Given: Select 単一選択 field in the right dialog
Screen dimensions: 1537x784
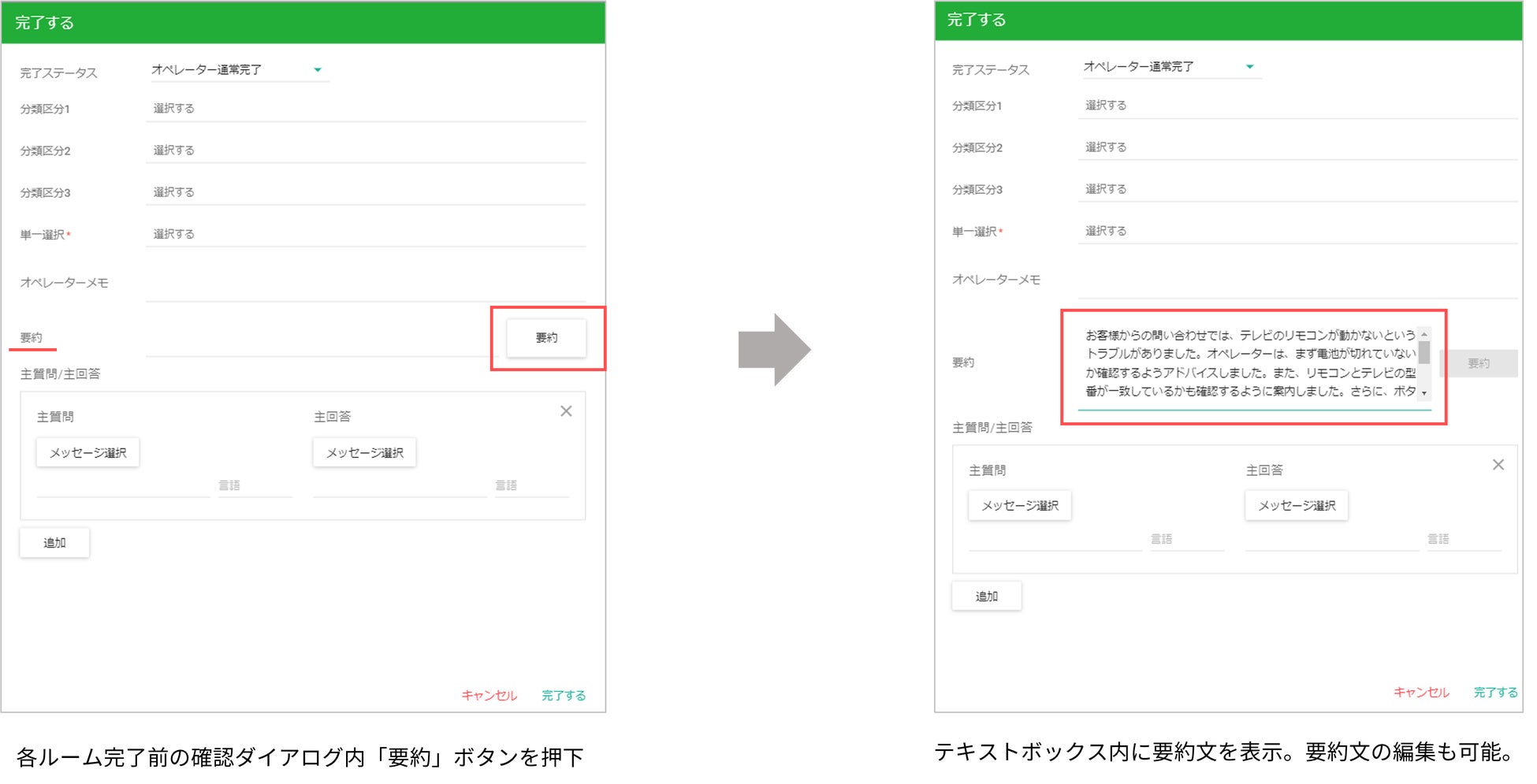Looking at the screenshot, I should click(x=1298, y=231).
